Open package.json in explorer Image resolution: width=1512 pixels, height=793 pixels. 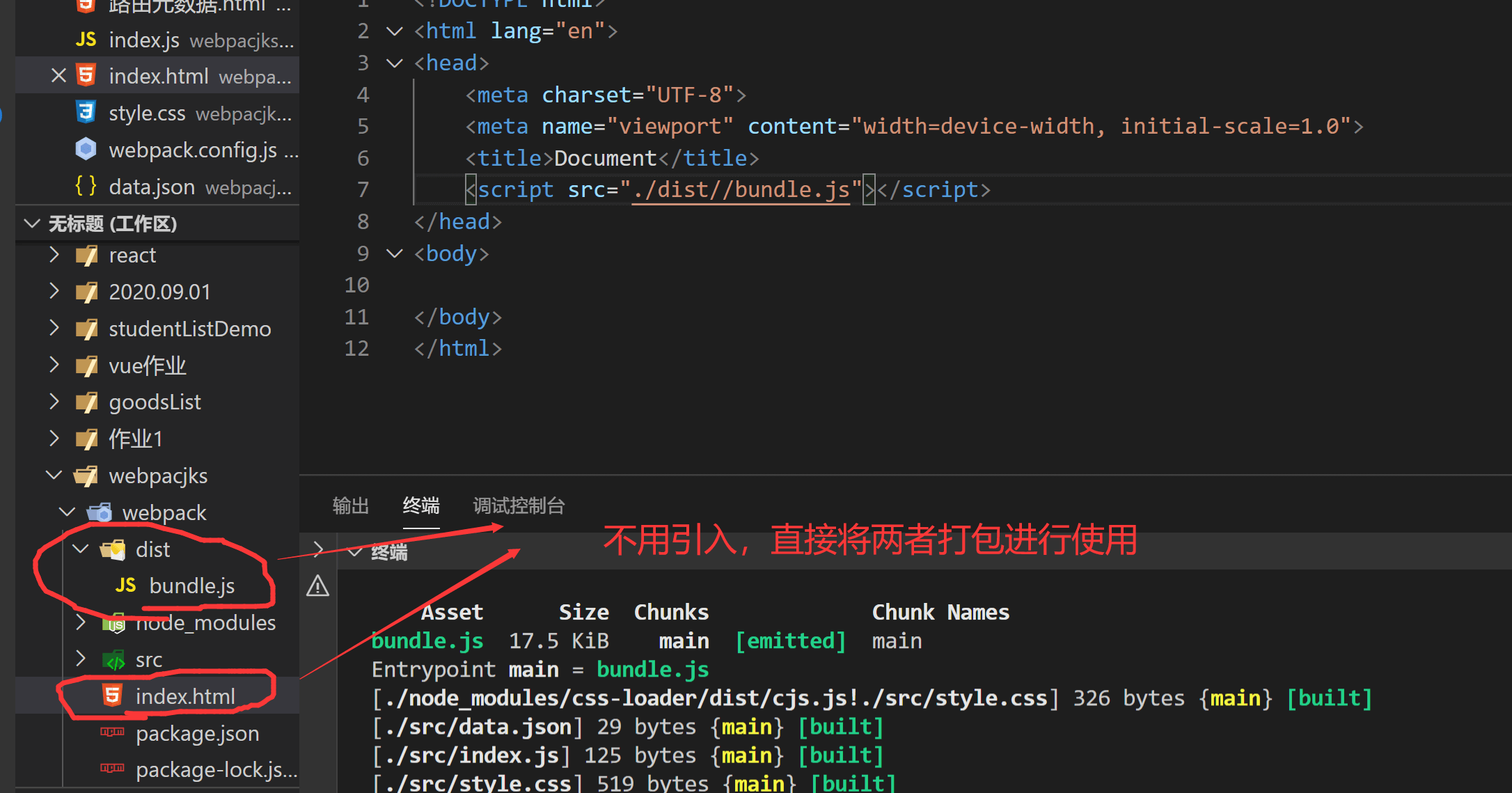pyautogui.click(x=197, y=733)
